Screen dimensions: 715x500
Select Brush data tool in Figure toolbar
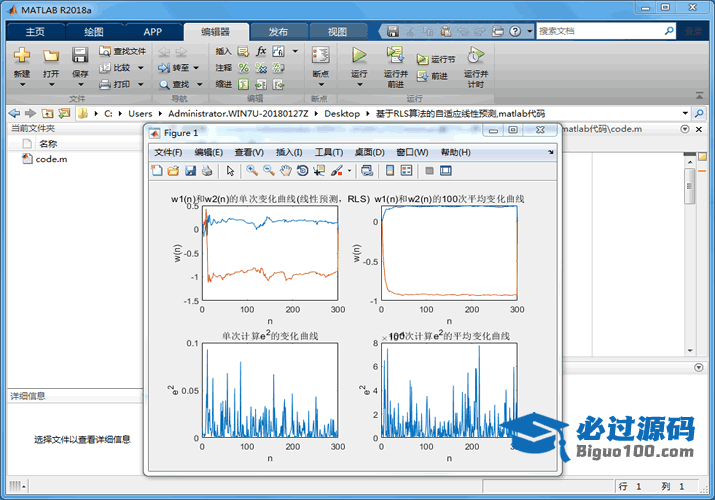tap(337, 170)
